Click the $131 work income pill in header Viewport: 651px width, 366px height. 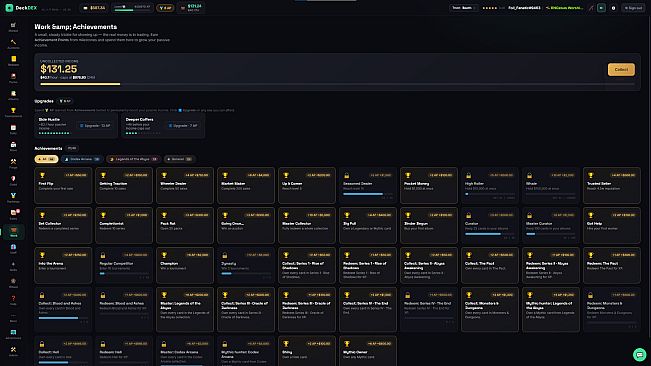191,8
